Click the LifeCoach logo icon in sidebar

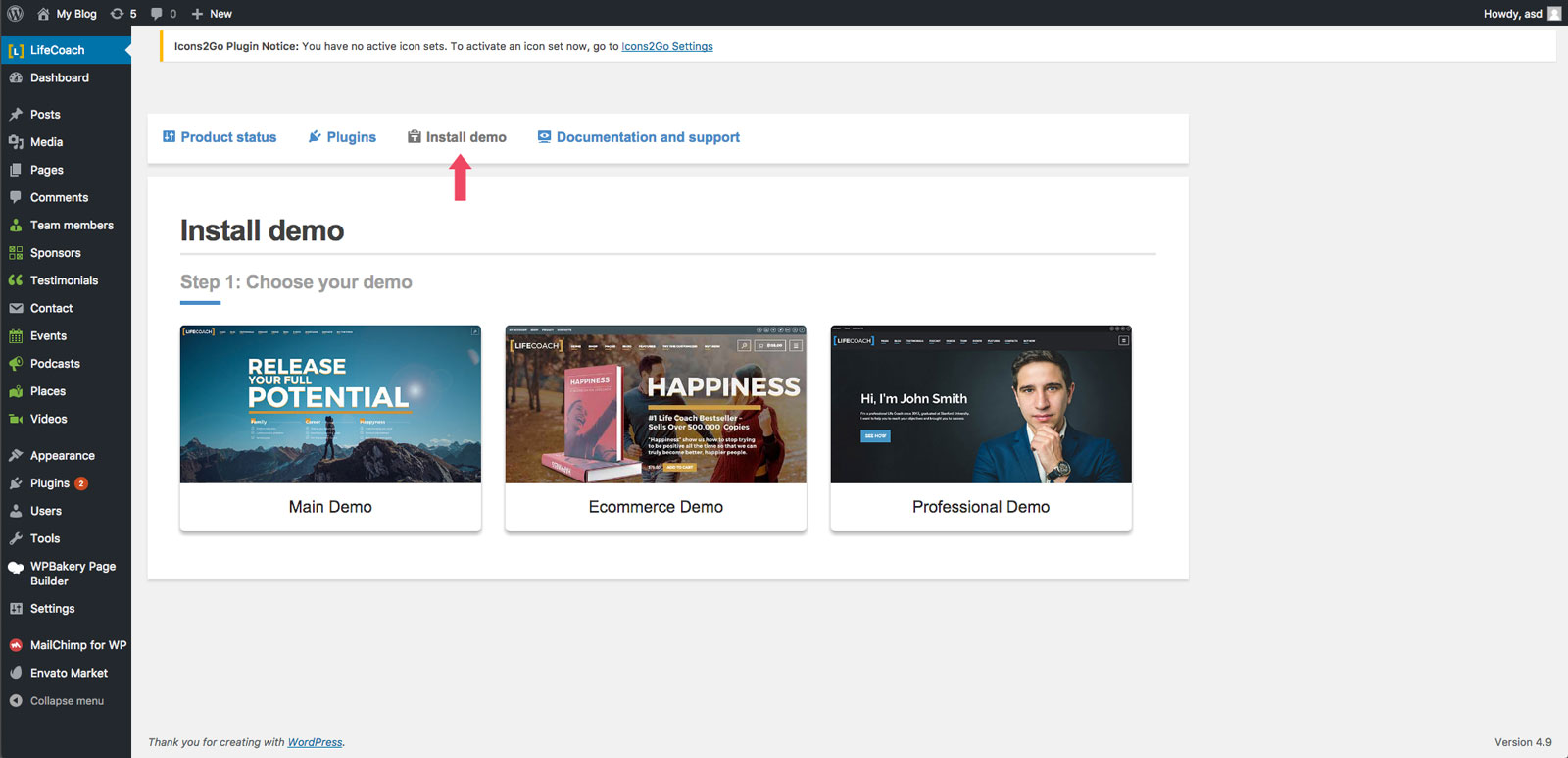click(x=16, y=50)
